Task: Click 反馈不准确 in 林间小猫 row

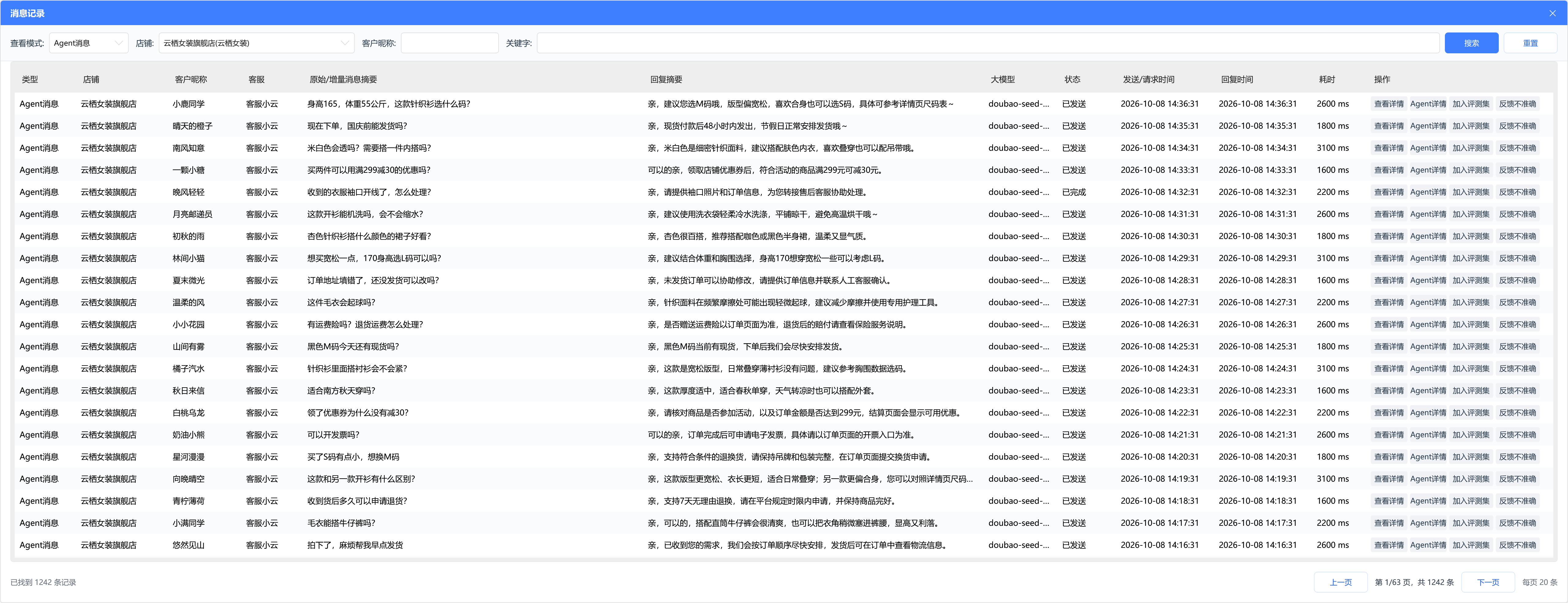Action: pos(1517,258)
